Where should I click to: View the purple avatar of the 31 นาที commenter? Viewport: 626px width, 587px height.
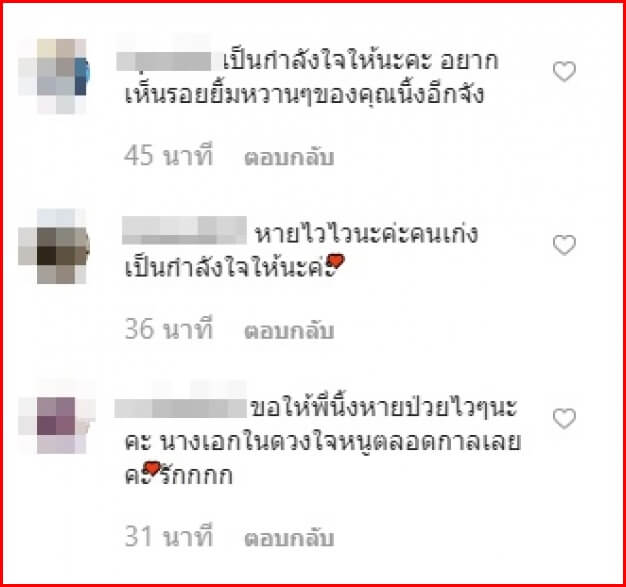click(x=56, y=425)
